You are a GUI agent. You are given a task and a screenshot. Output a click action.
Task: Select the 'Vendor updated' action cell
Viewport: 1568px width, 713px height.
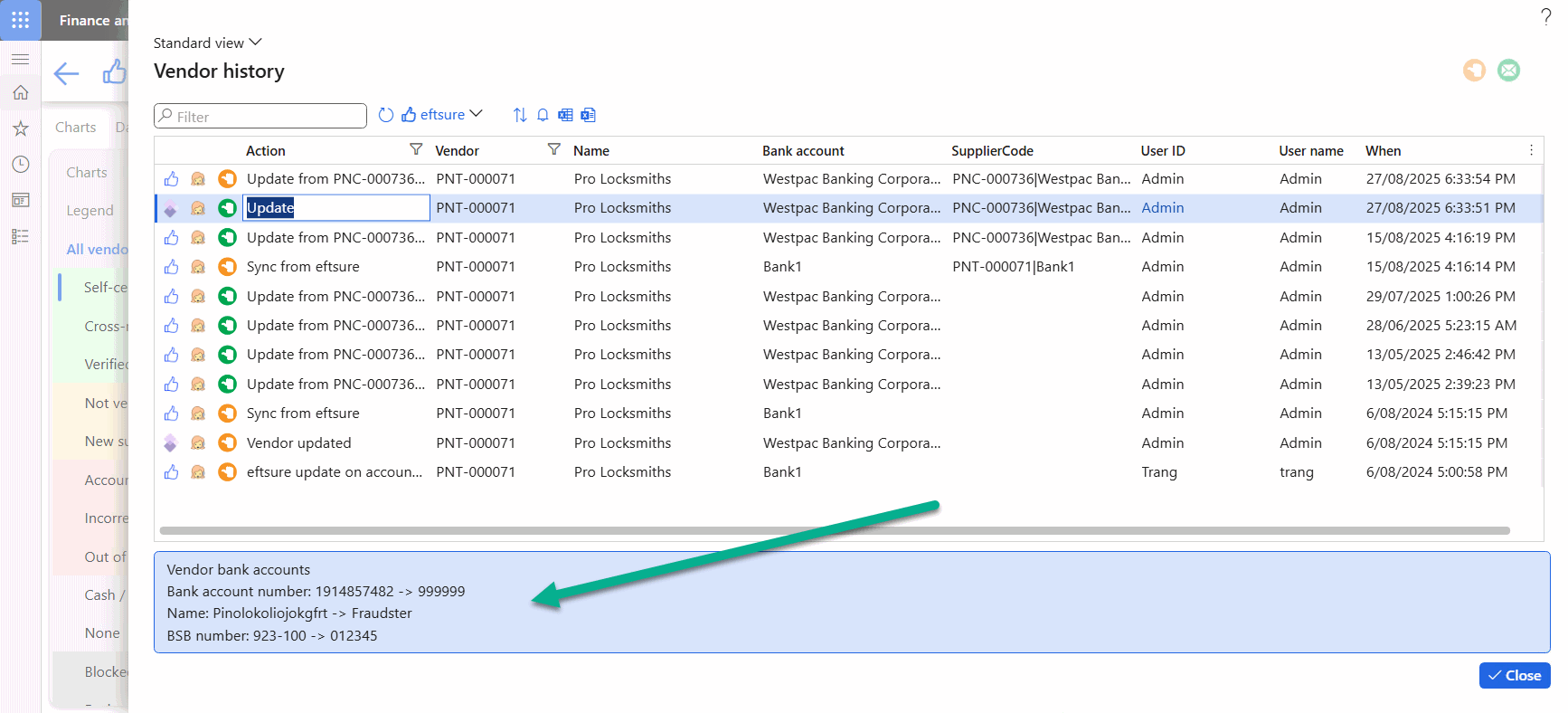(299, 443)
